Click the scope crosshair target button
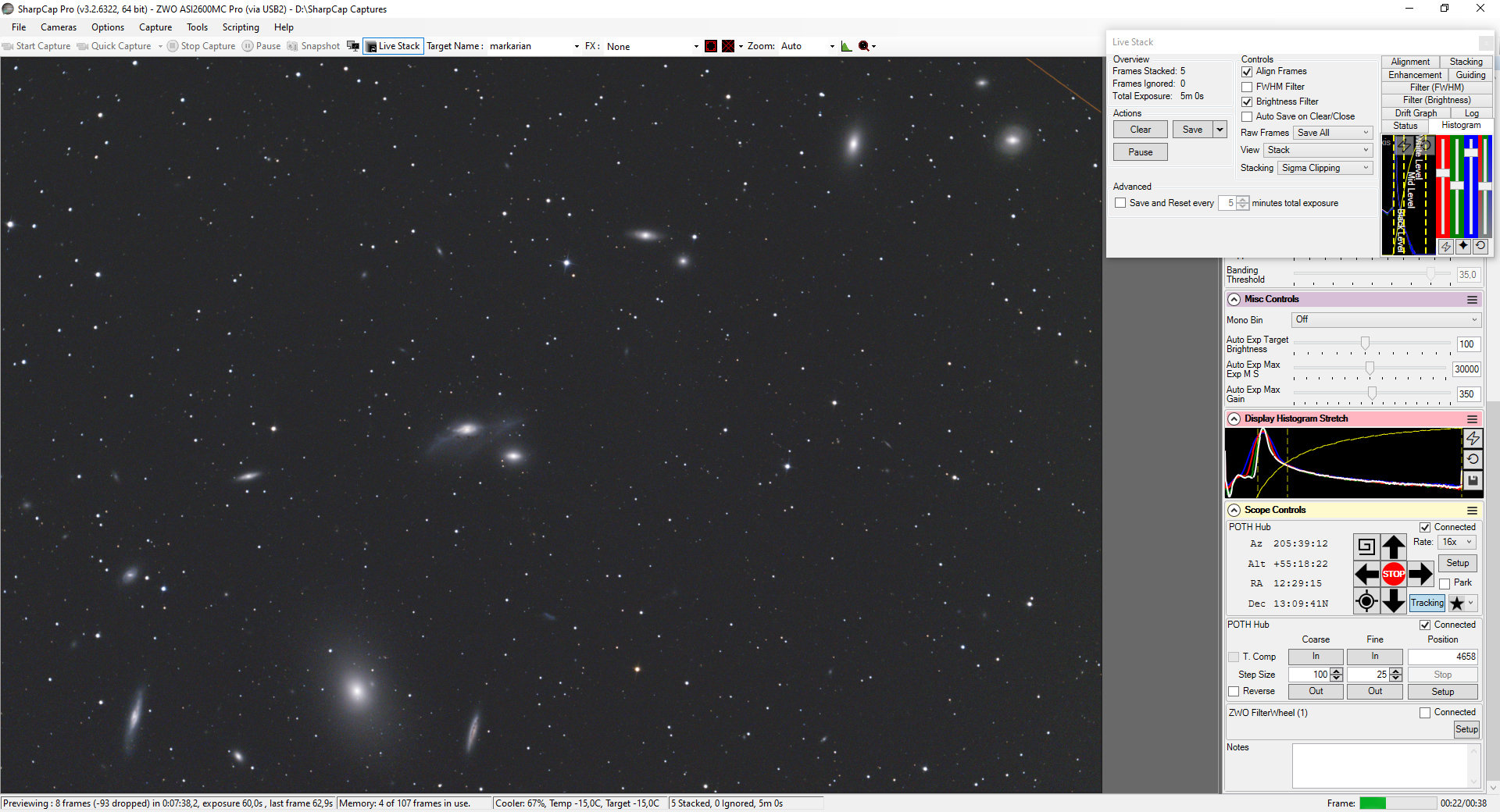This screenshot has height=812, width=1500. click(x=1366, y=601)
